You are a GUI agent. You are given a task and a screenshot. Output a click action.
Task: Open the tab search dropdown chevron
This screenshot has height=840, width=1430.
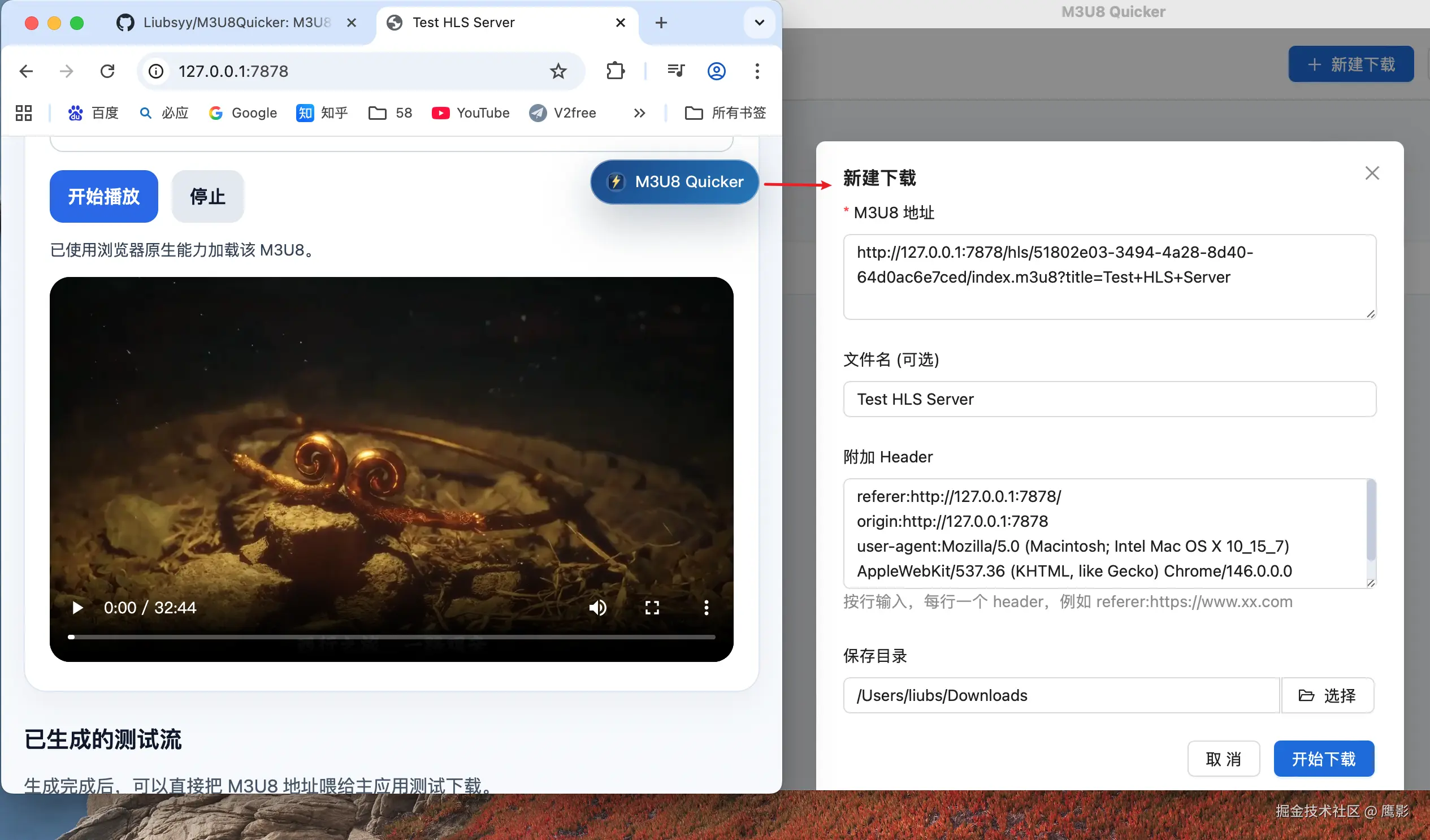(759, 23)
